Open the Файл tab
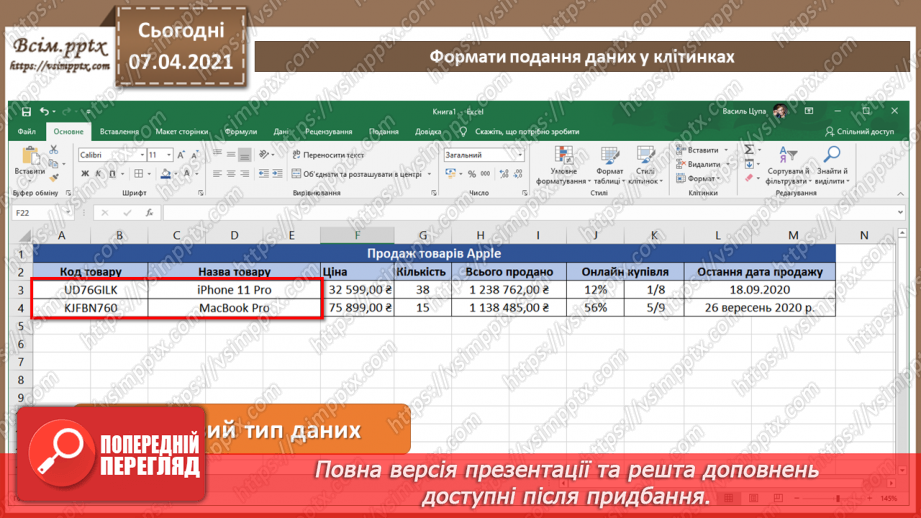921x518 pixels. click(26, 132)
